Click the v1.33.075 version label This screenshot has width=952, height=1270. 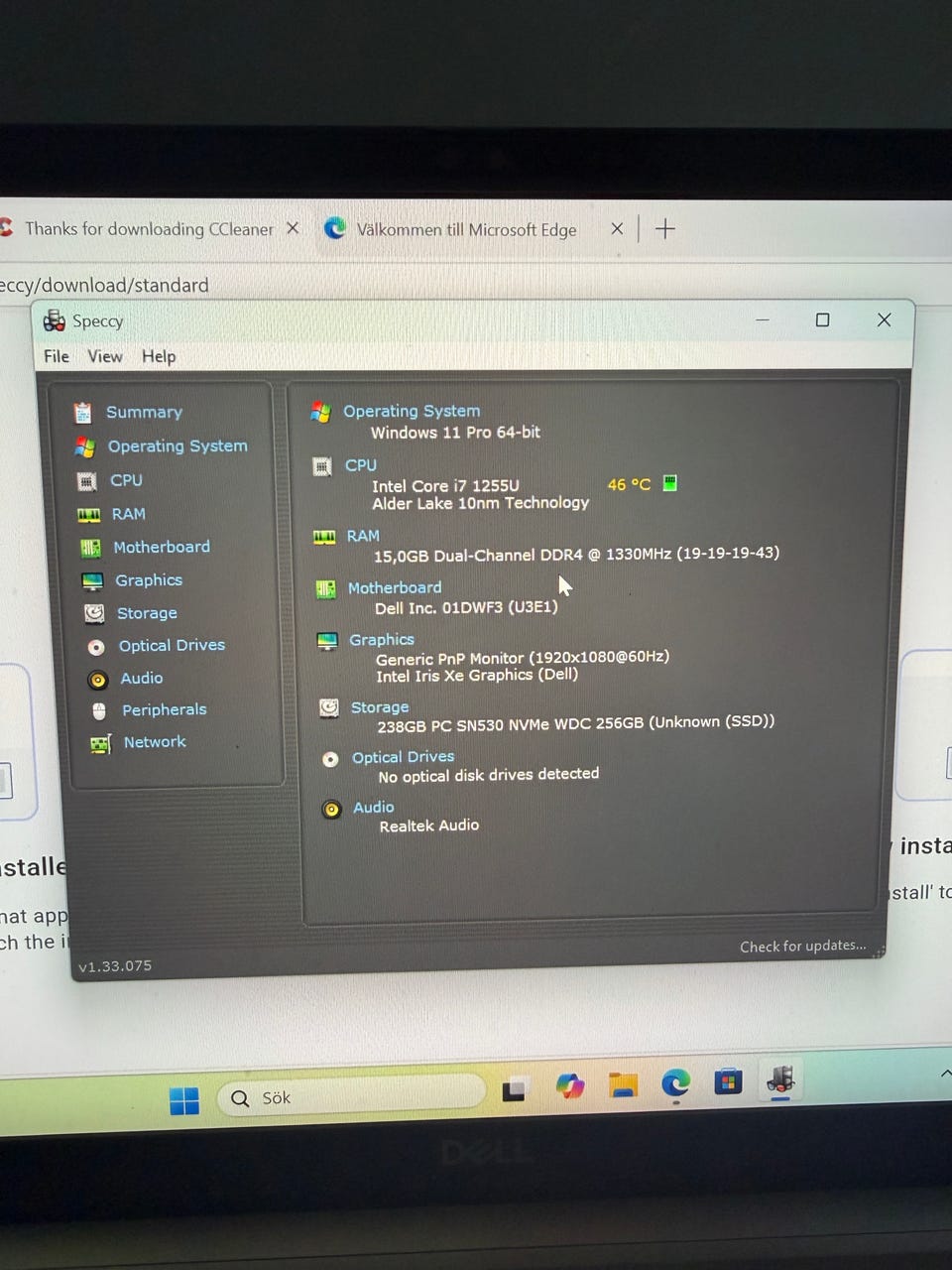[x=115, y=966]
